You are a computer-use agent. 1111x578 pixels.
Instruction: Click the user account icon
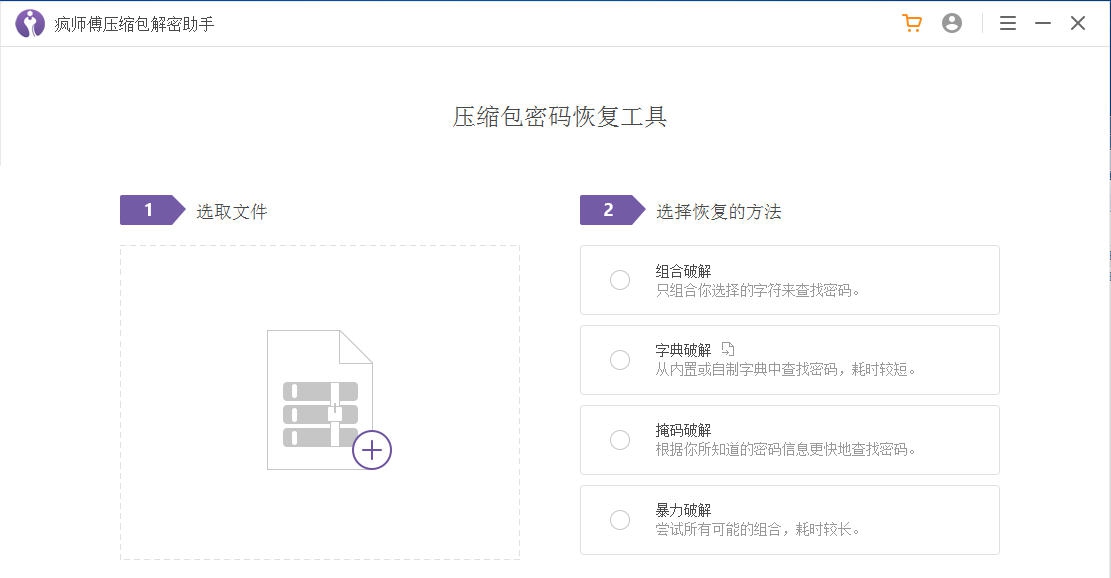(x=952, y=22)
